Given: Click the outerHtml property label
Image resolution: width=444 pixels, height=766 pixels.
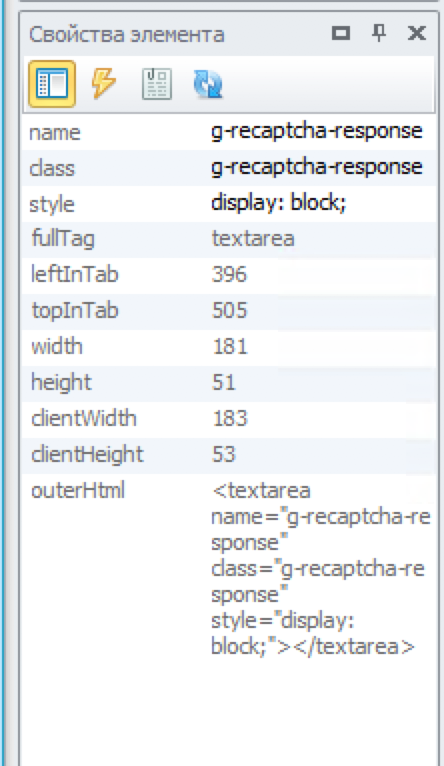Looking at the screenshot, I should (78, 490).
